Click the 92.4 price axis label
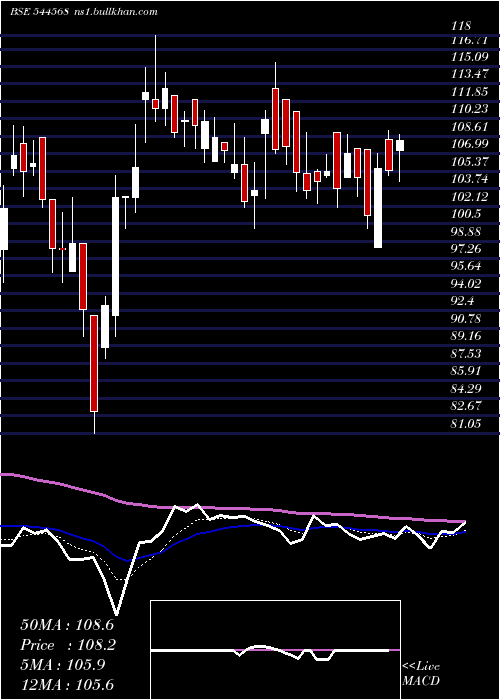This screenshot has width=500, height=700. click(x=463, y=301)
